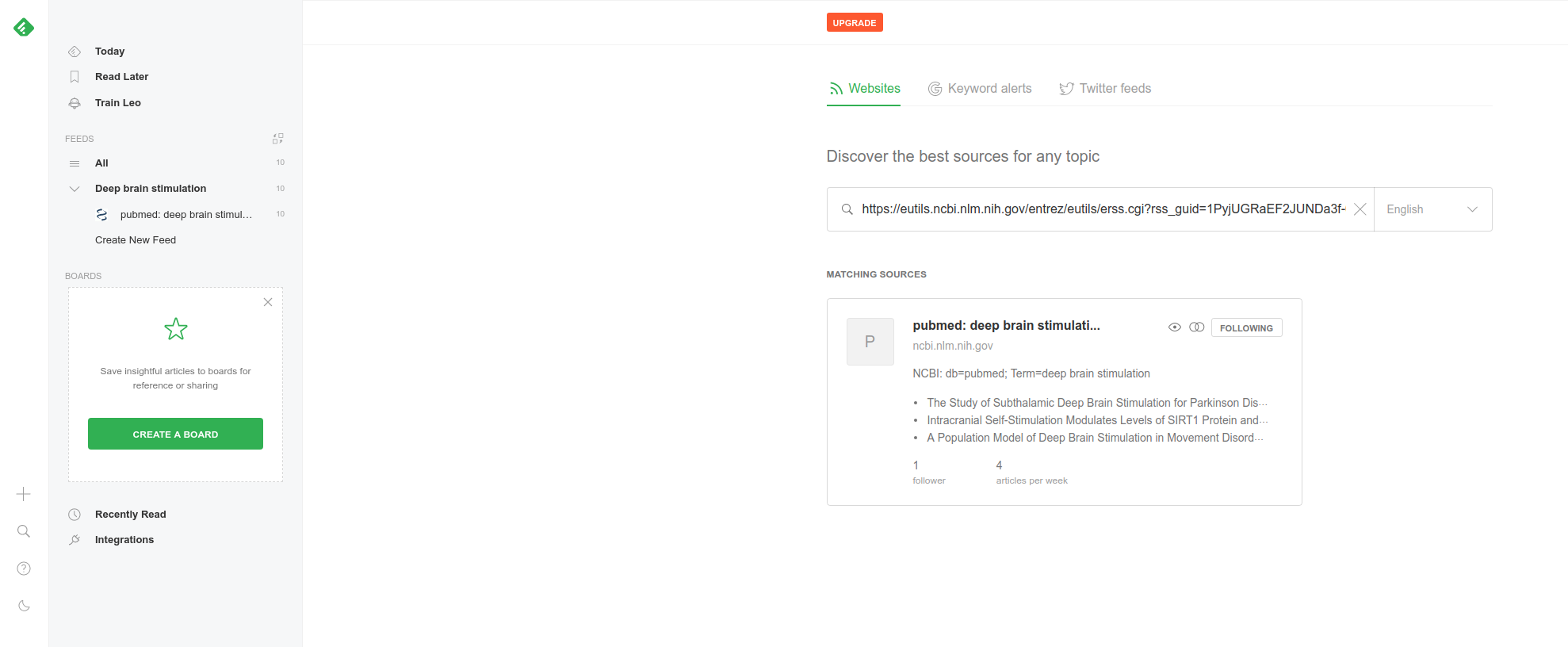Switch to the Keyword alerts tab
The height and width of the screenshot is (647, 1568).
point(980,89)
